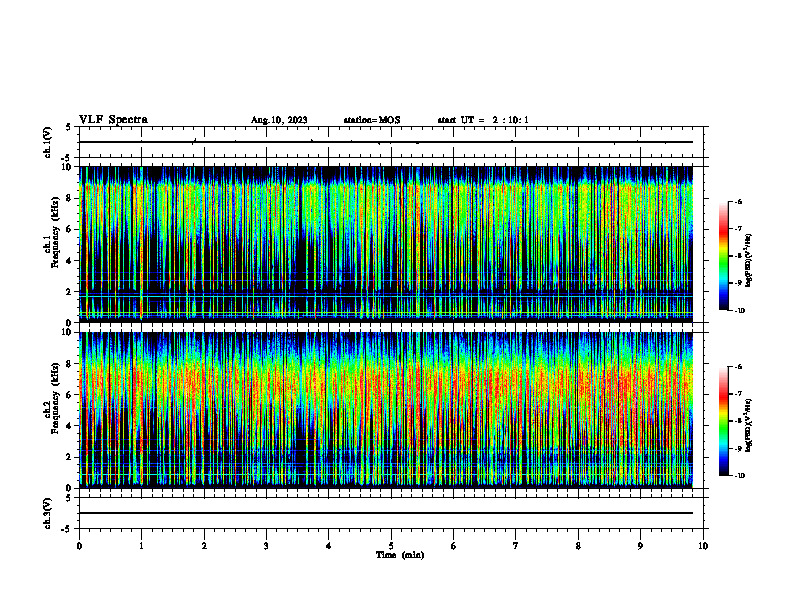Click the ch.1 frequency tick "4"
Viewport: 792px width, 612px height.
point(70,261)
